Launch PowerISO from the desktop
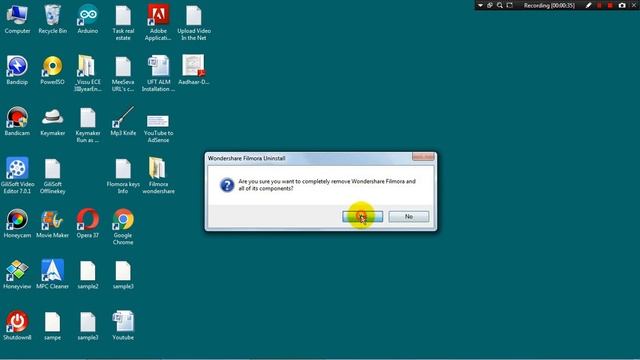640x360 pixels. point(52,70)
